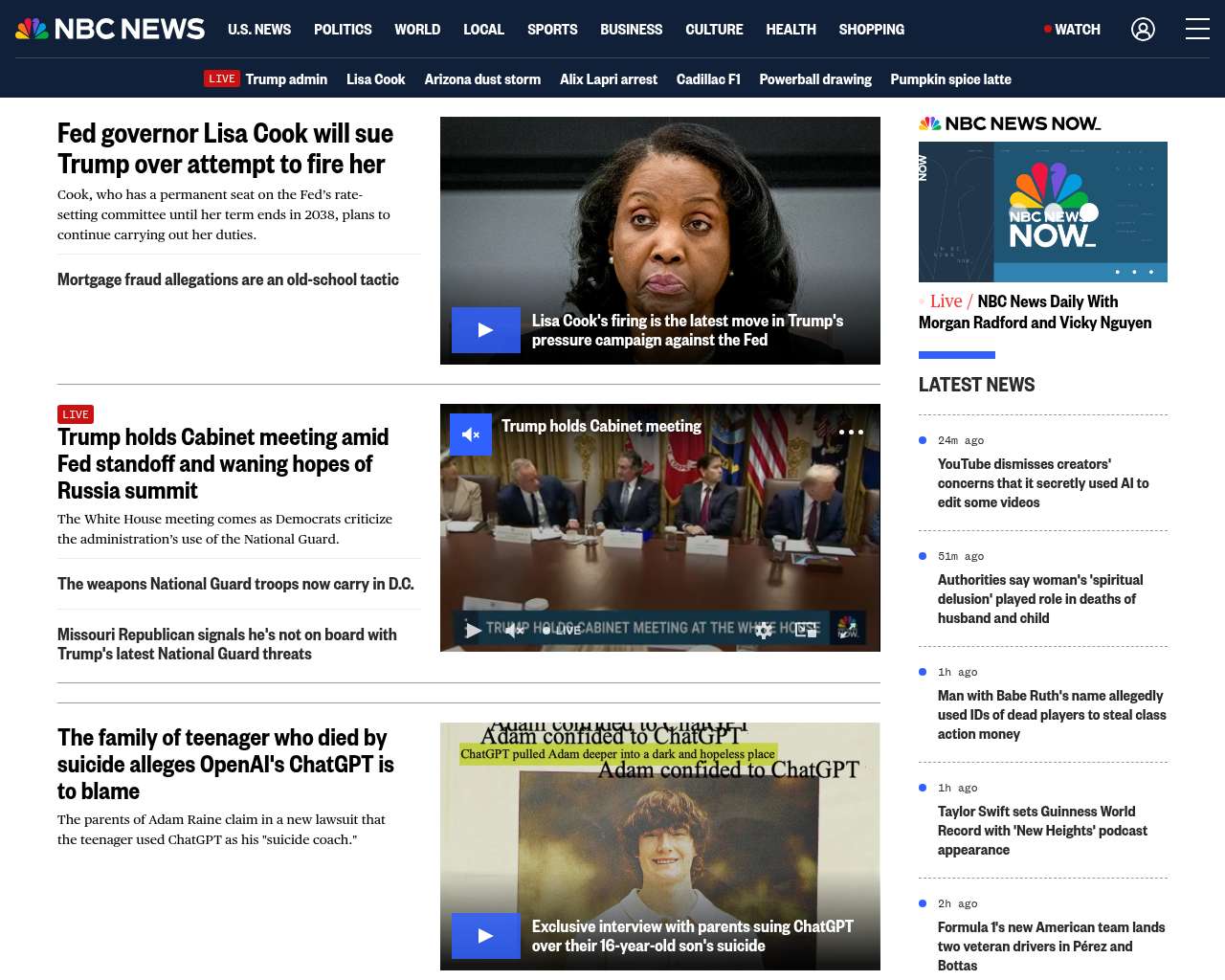Open Sports section

click(x=552, y=30)
